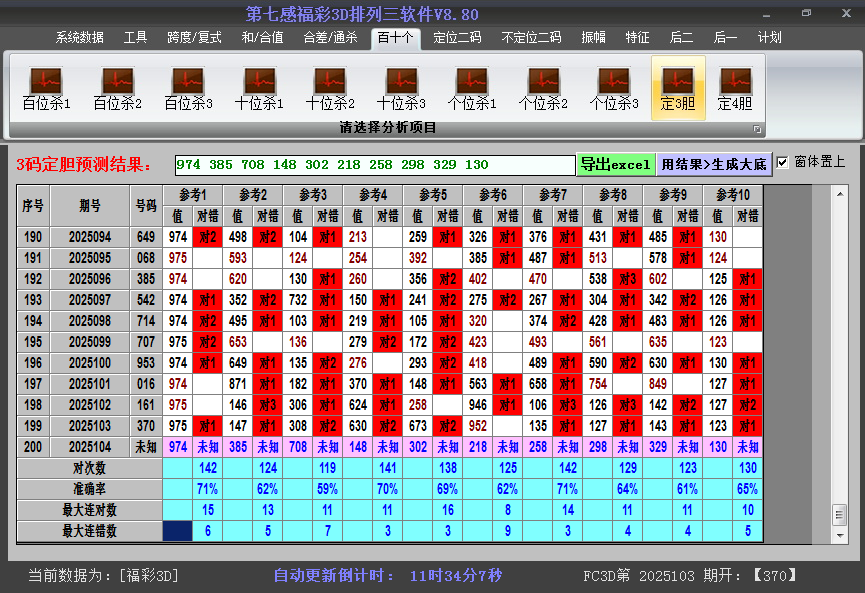Switch to the 计划 tab

pos(770,38)
